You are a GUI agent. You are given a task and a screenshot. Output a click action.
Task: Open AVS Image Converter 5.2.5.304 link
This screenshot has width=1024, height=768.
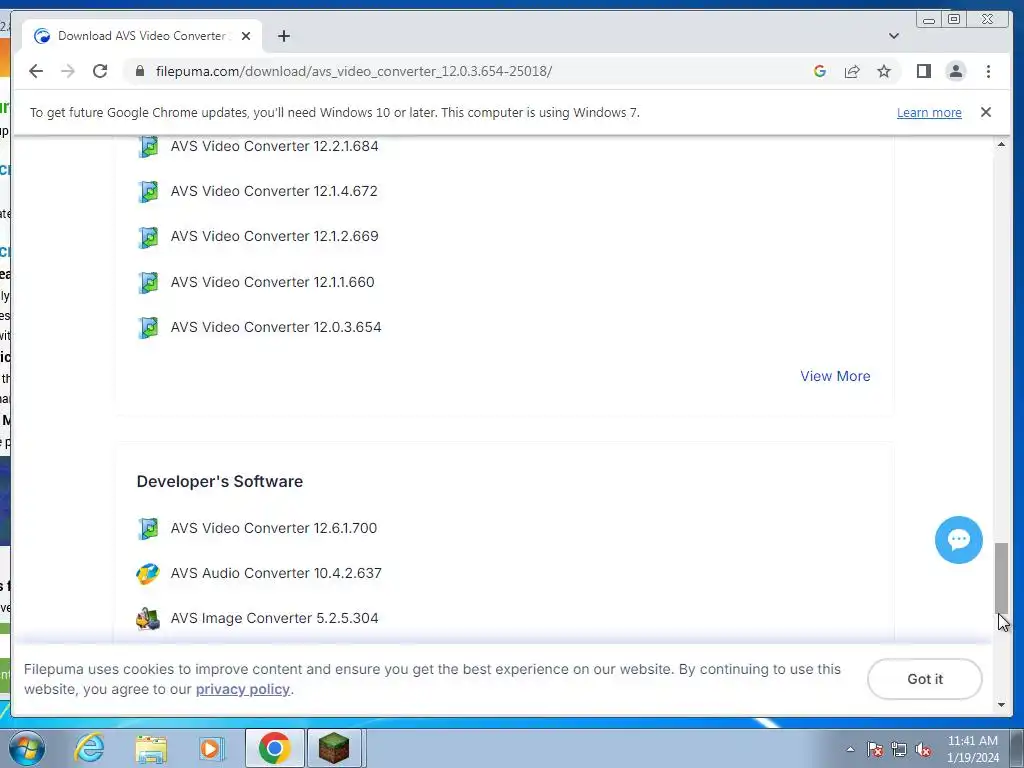(x=274, y=618)
